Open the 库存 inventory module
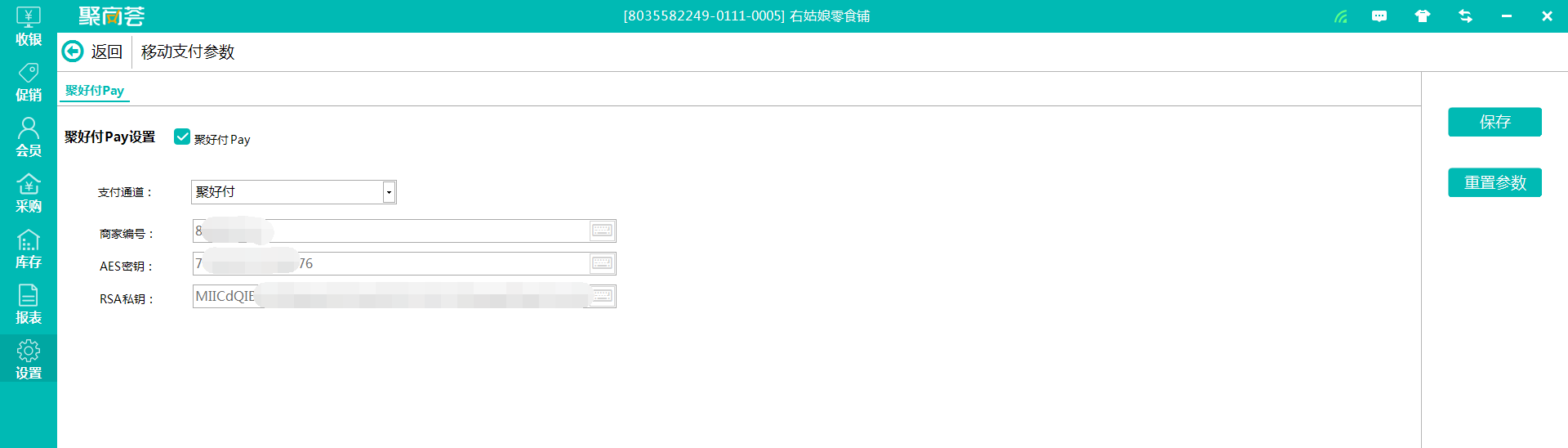 coord(29,249)
